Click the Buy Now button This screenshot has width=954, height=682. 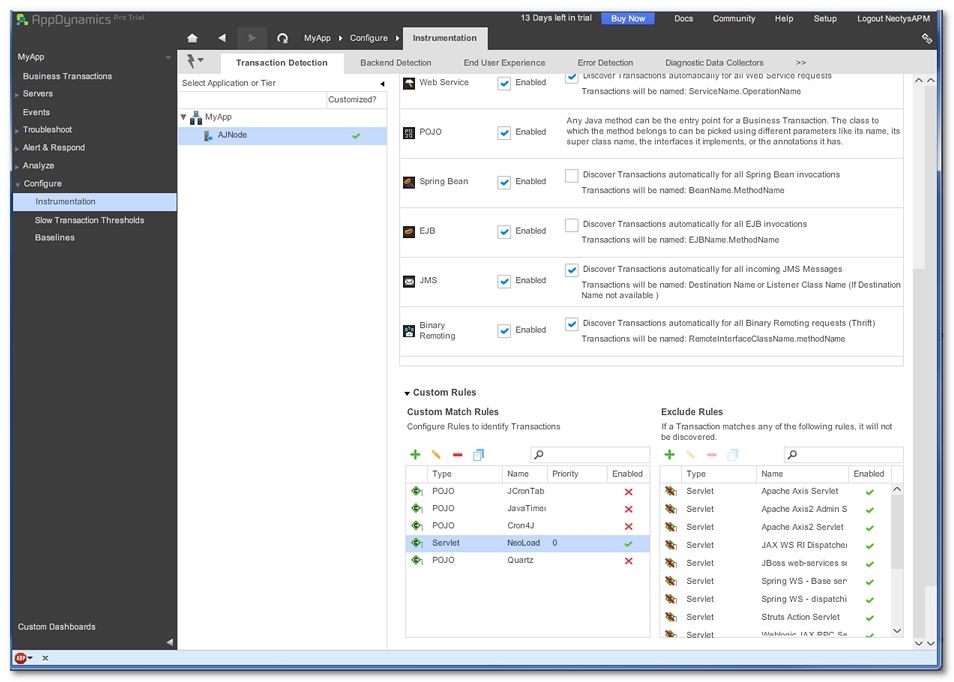[x=628, y=18]
